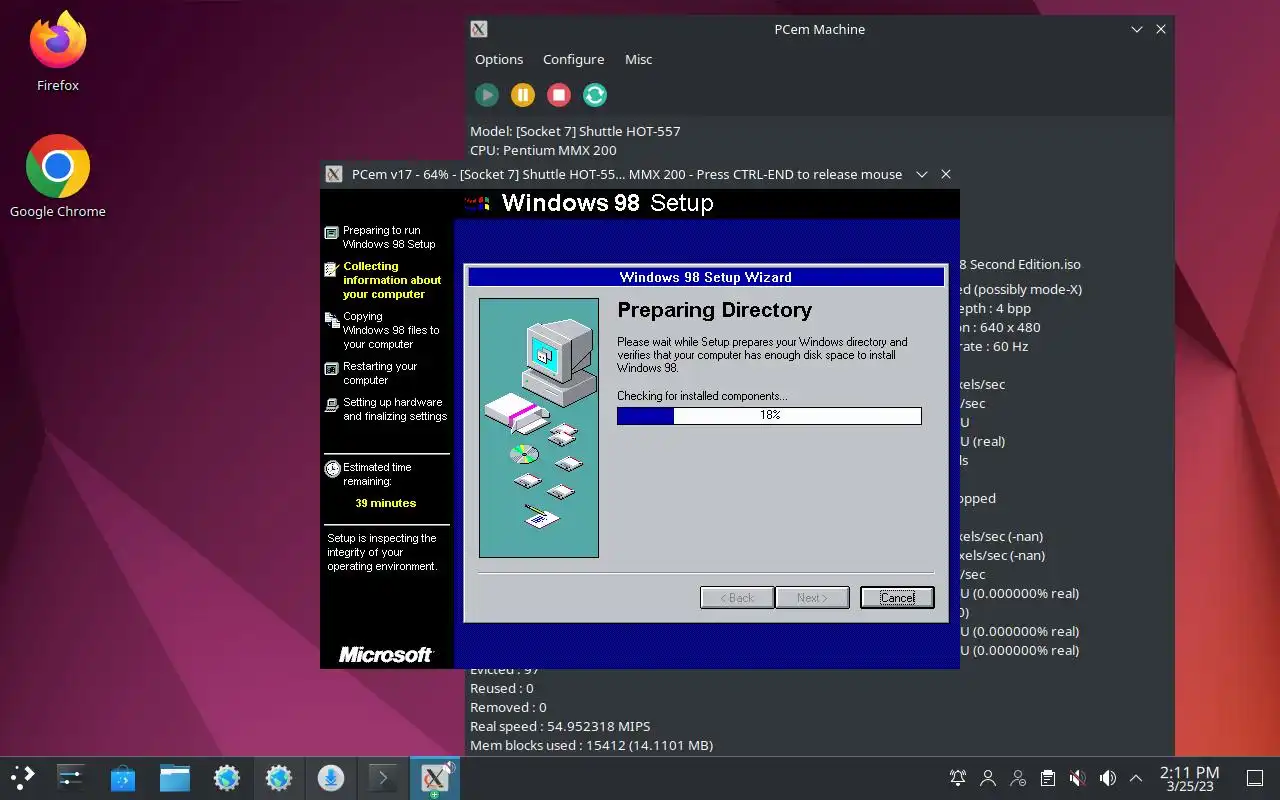
Task: Open the clipboard tray icon
Action: click(x=1047, y=778)
